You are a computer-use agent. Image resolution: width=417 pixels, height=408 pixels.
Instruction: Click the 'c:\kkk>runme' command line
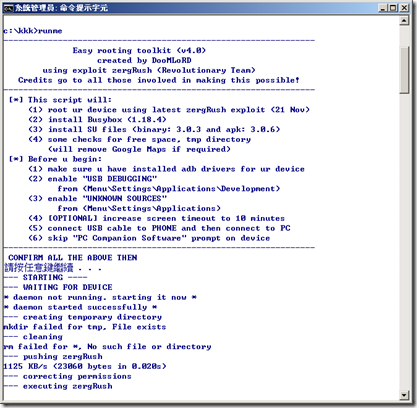[x=33, y=31]
